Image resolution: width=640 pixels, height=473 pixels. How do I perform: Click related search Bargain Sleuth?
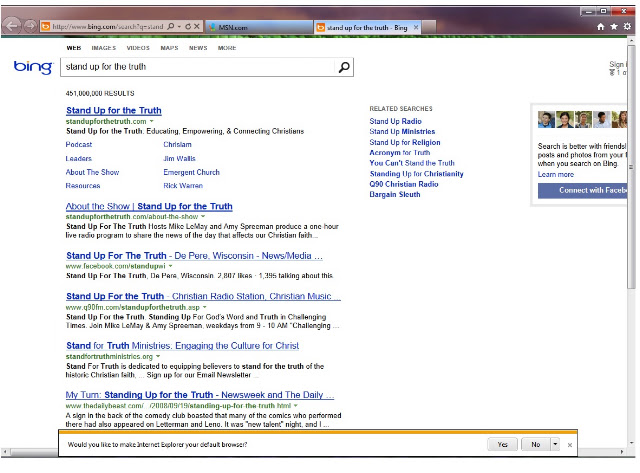pyautogui.click(x=395, y=195)
